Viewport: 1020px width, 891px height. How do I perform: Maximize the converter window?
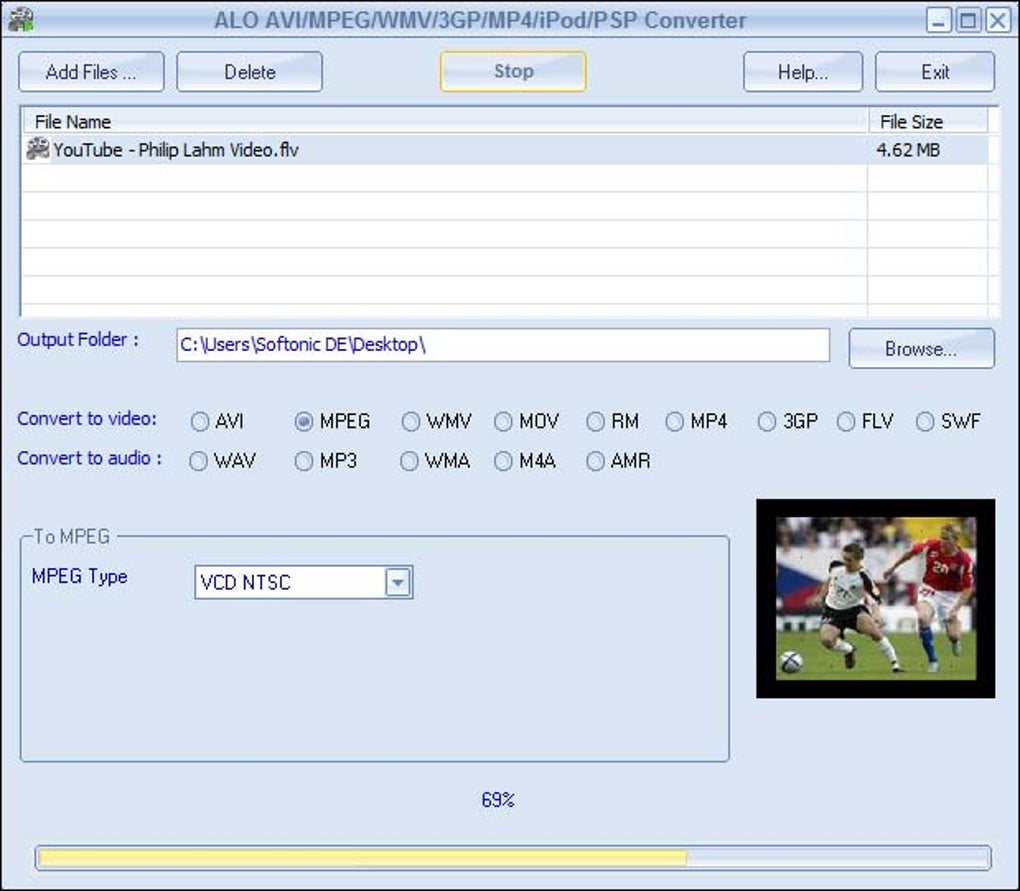pyautogui.click(x=968, y=21)
